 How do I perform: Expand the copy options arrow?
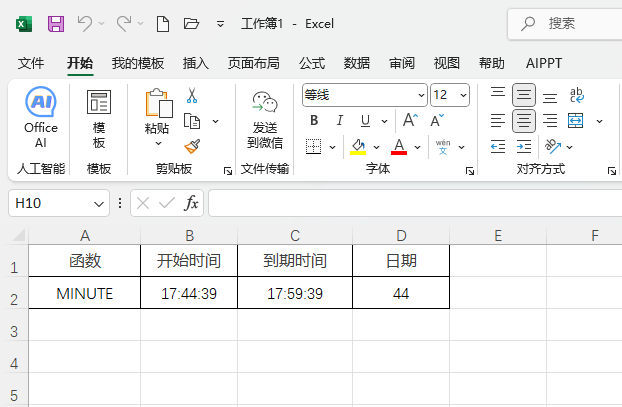pos(215,121)
